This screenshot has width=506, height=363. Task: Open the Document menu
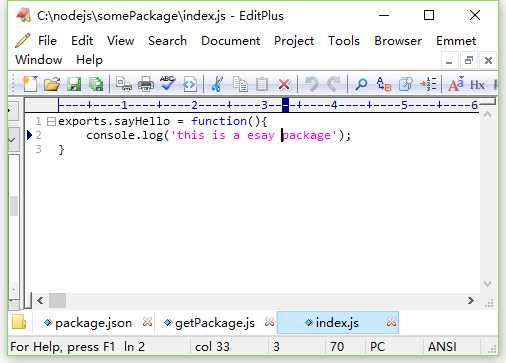[x=231, y=41]
